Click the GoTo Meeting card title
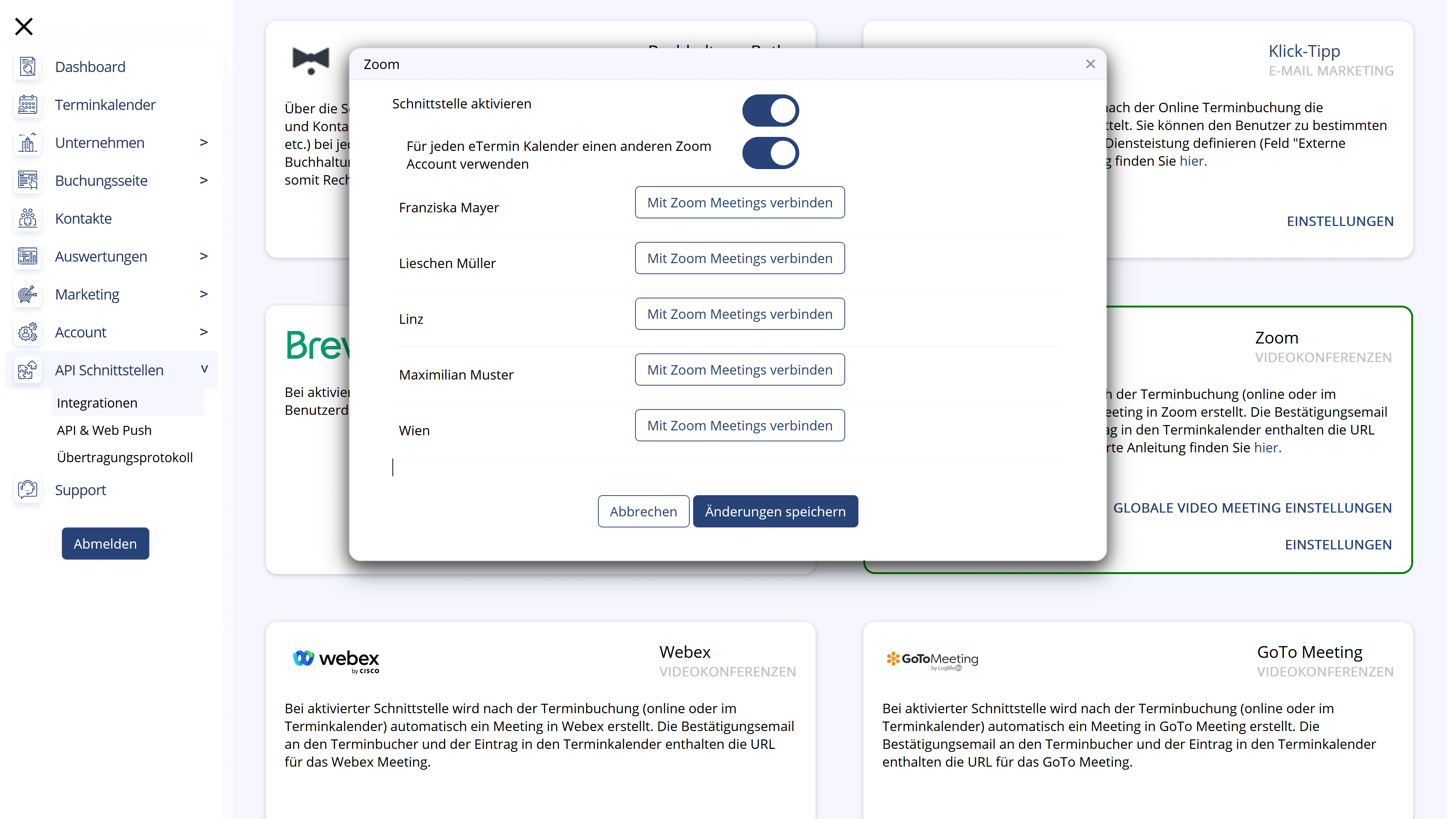 1309,652
